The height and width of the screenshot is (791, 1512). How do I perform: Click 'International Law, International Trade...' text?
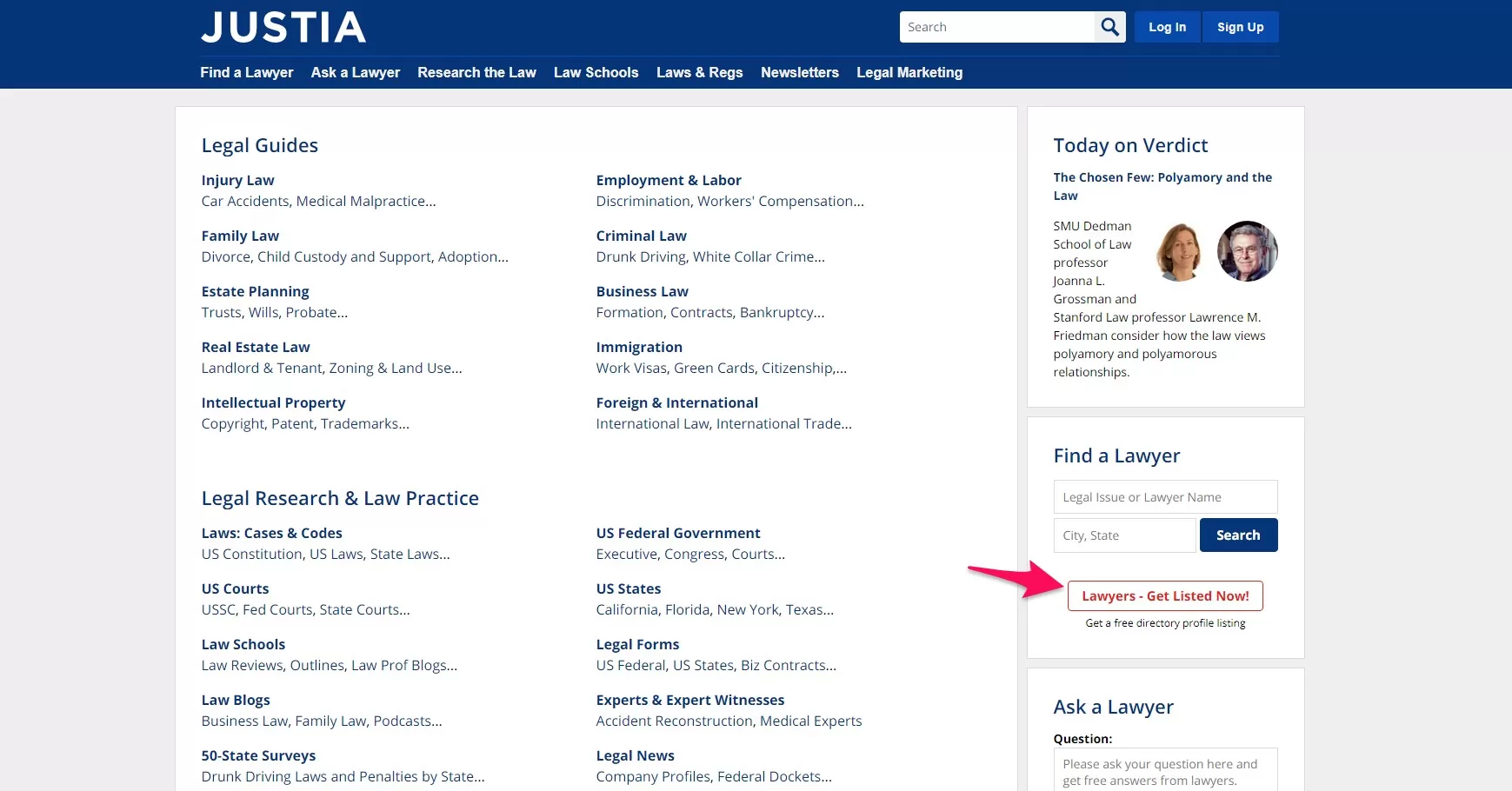point(723,423)
